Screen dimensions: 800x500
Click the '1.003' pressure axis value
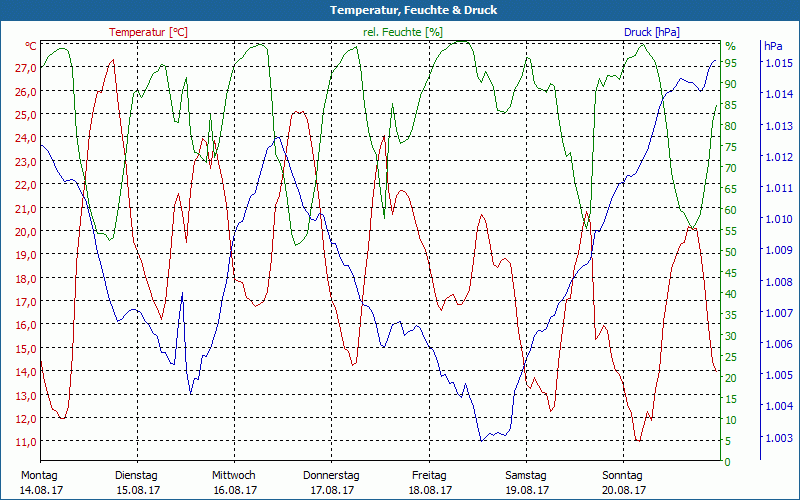779,438
